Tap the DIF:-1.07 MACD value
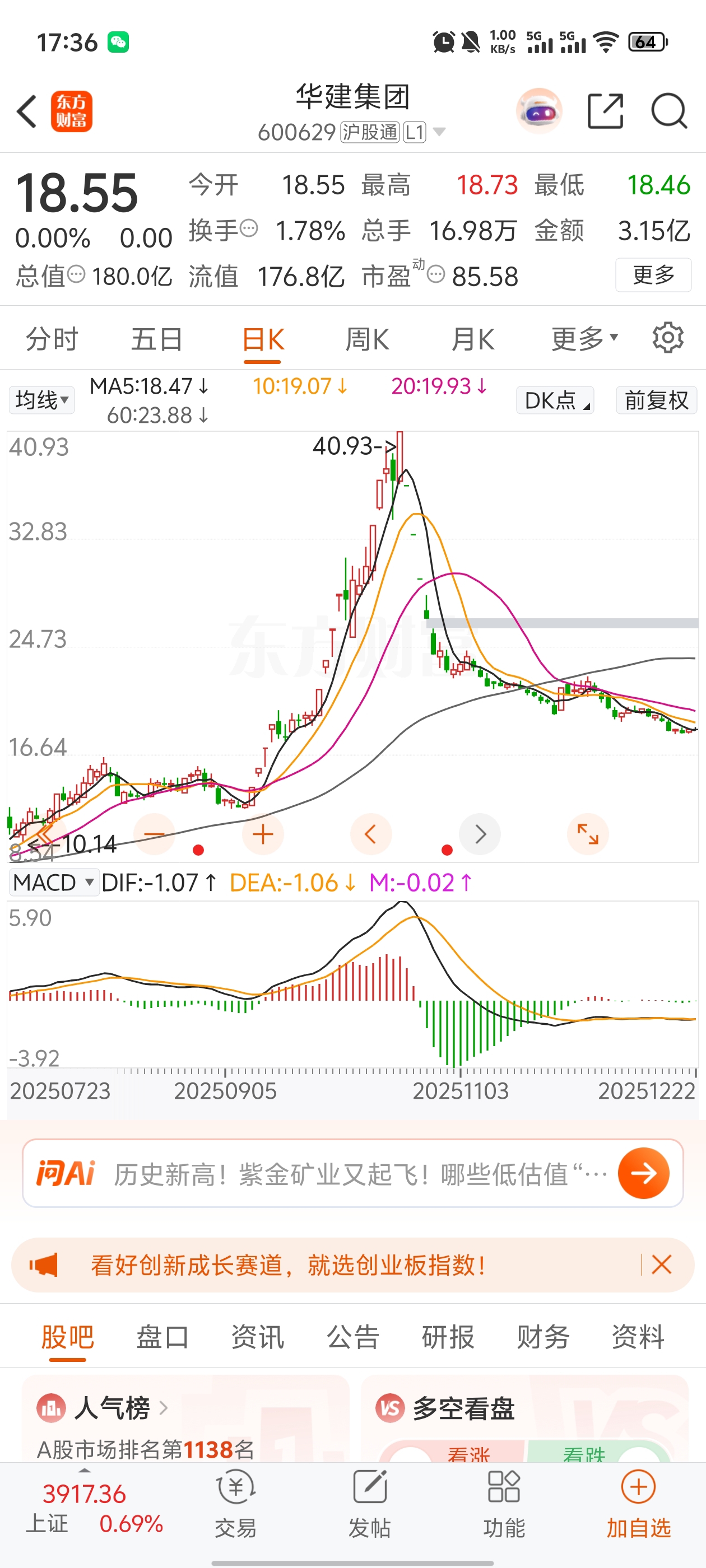706x1568 pixels. [x=159, y=882]
